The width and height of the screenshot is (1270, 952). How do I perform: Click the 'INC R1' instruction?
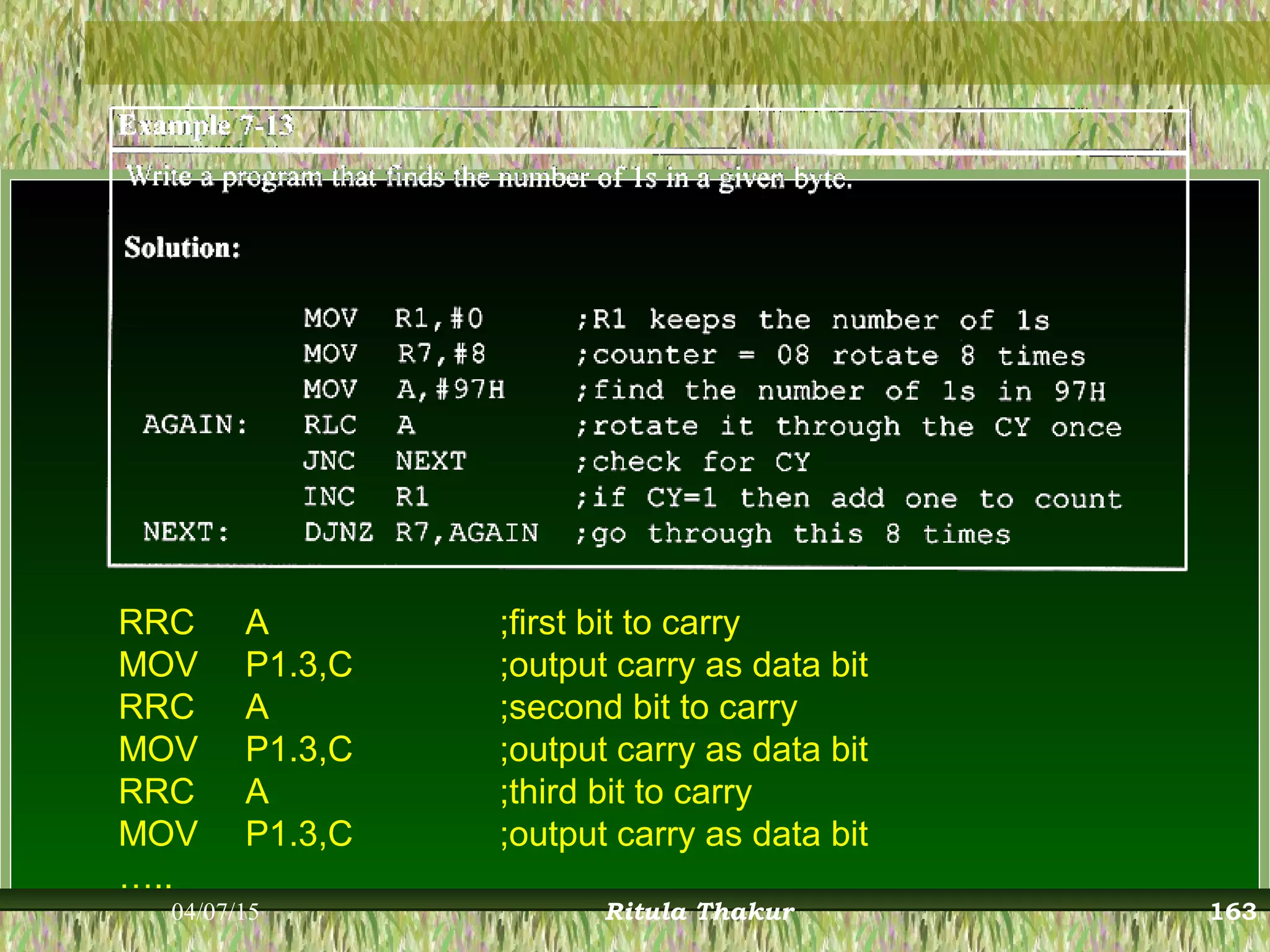366,497
